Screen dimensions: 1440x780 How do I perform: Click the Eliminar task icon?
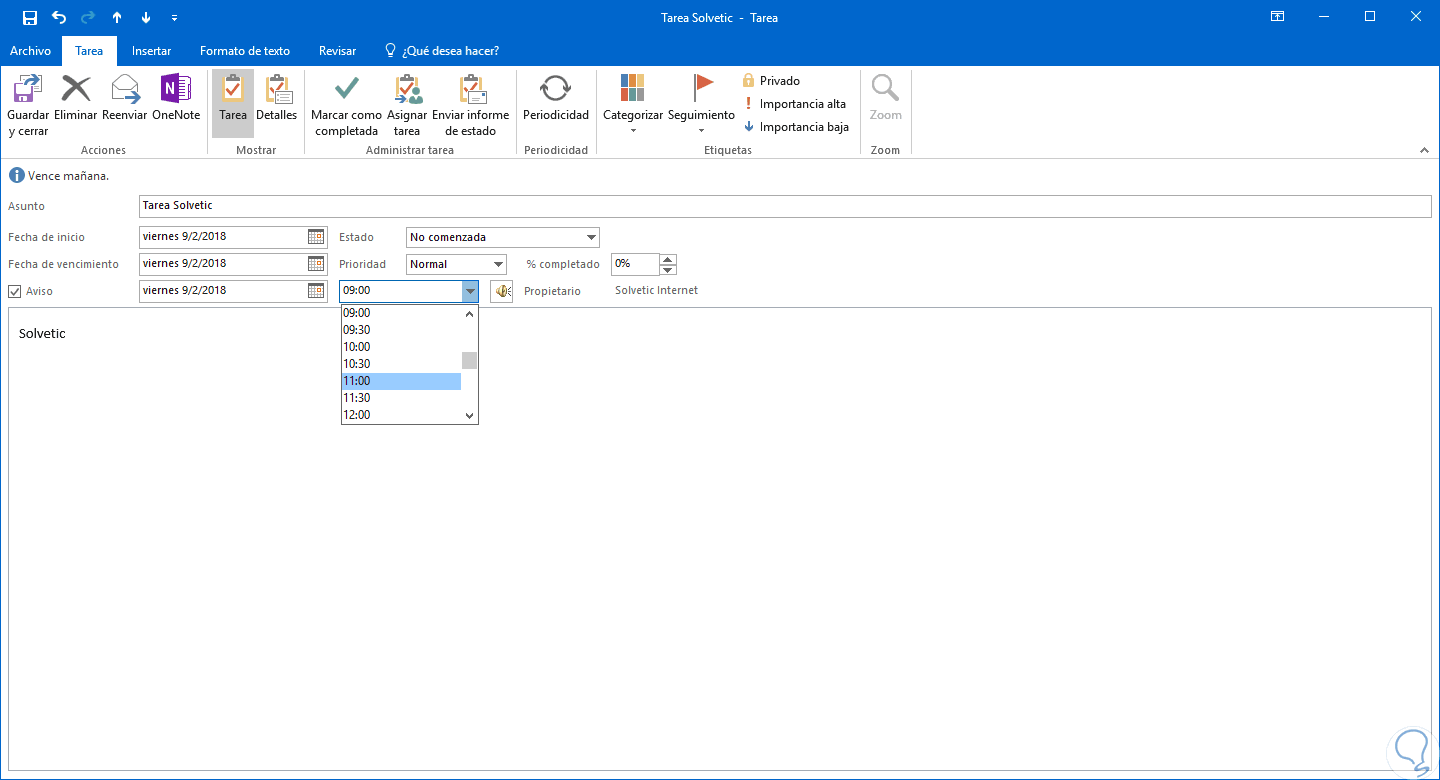pos(76,90)
